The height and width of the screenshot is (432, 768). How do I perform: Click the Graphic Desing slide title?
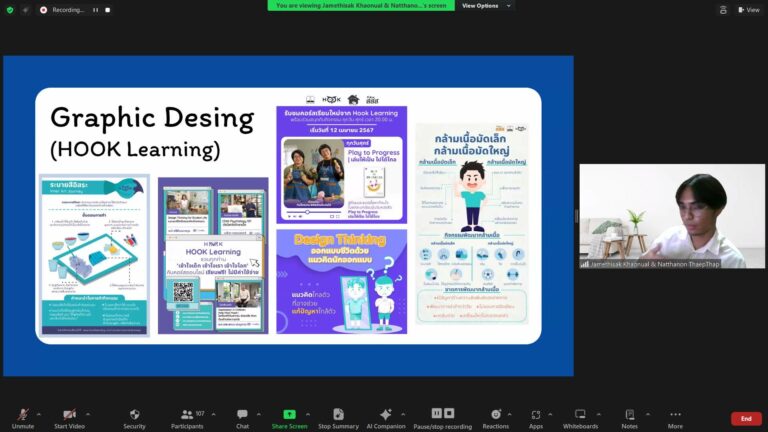152,119
